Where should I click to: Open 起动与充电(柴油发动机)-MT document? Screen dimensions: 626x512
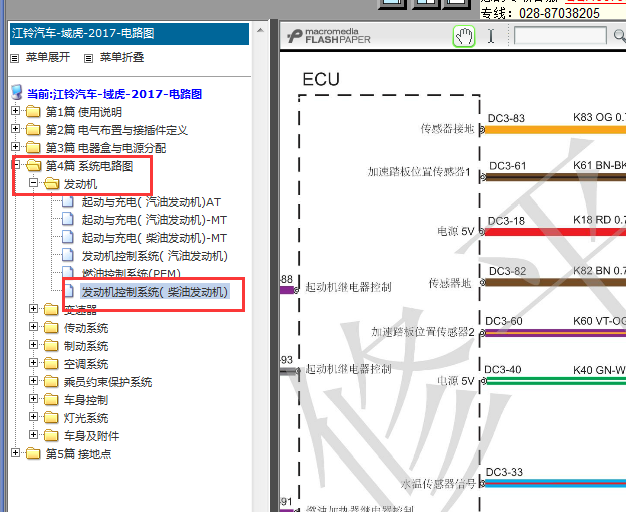pos(154,238)
